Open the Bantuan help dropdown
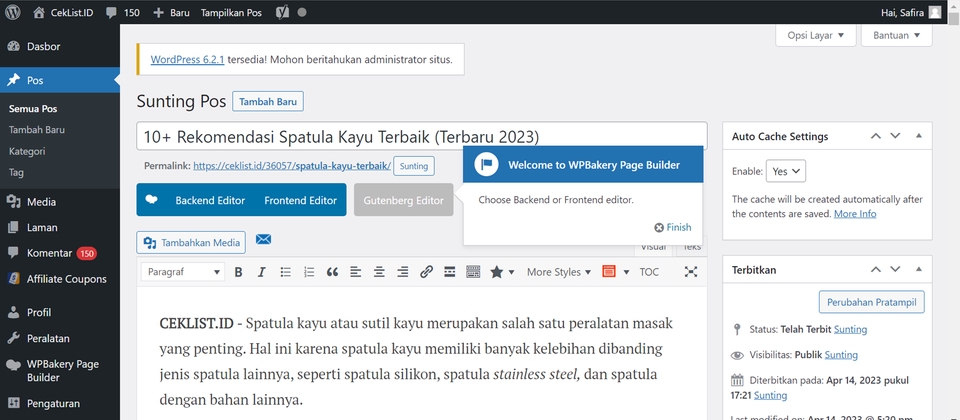This screenshot has width=960, height=420. tap(896, 35)
